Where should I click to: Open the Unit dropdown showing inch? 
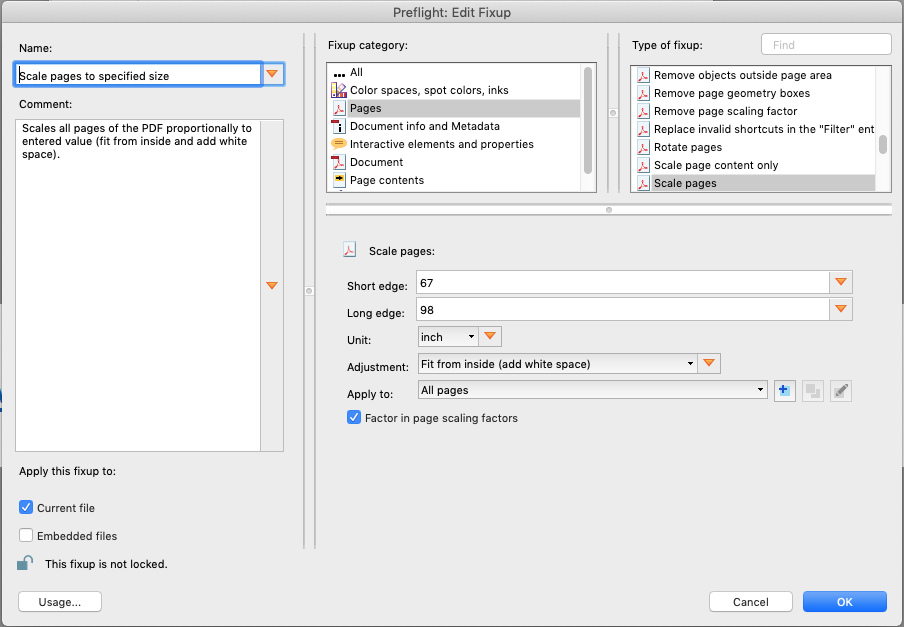pyautogui.click(x=448, y=337)
